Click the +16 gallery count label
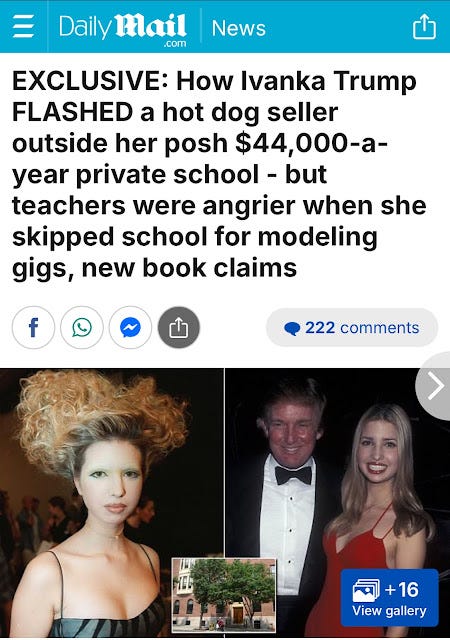Image resolution: width=450 pixels, height=640 pixels. (x=402, y=589)
